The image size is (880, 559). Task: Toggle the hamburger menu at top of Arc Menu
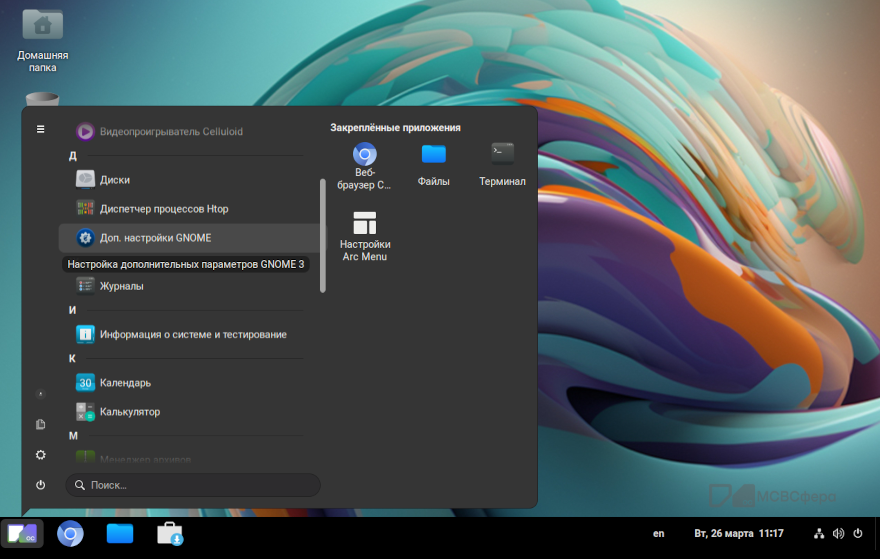click(x=41, y=129)
